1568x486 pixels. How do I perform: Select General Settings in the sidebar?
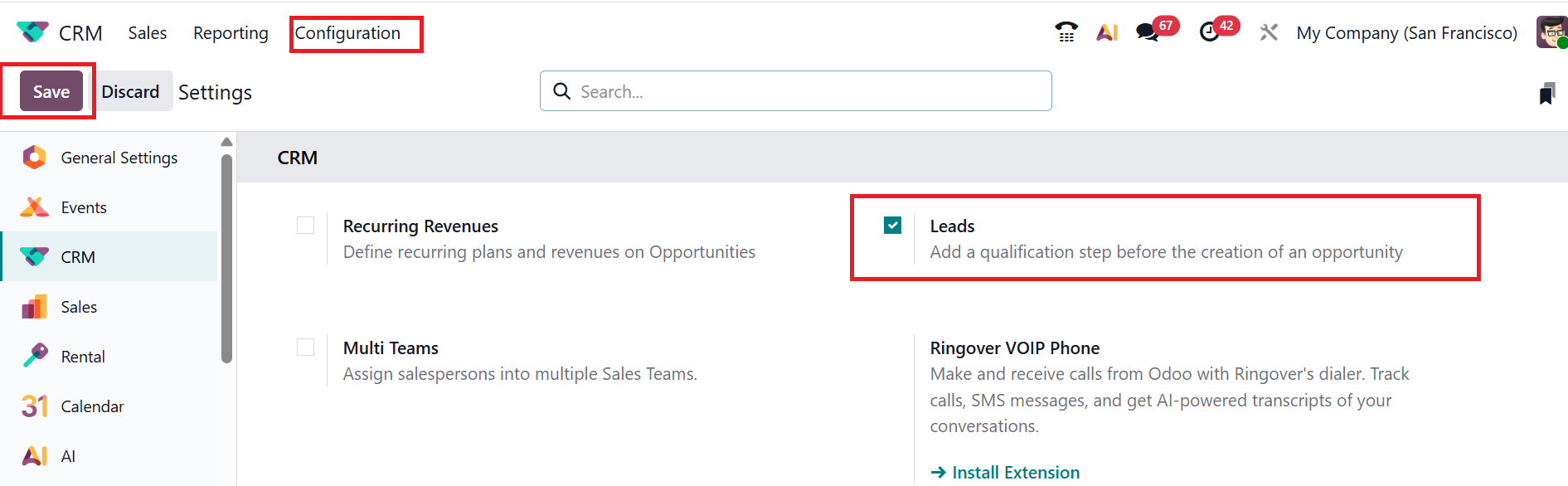[119, 158]
